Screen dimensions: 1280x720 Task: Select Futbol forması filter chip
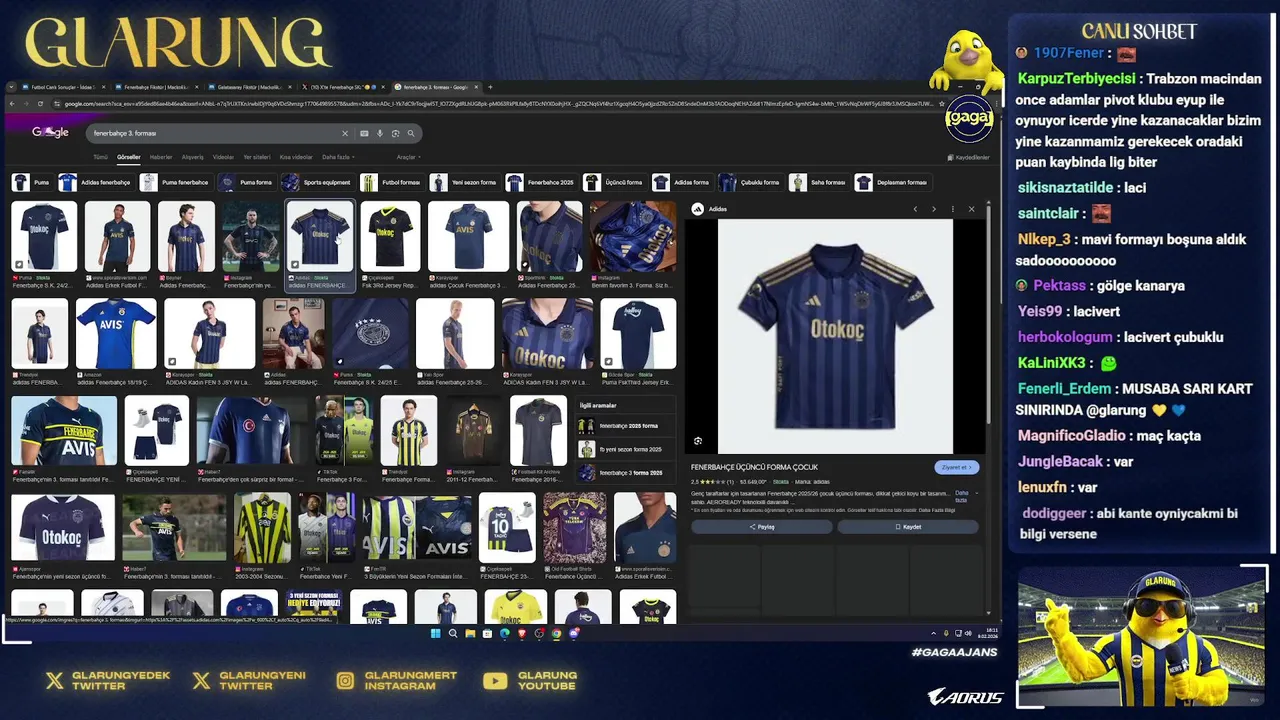(391, 182)
